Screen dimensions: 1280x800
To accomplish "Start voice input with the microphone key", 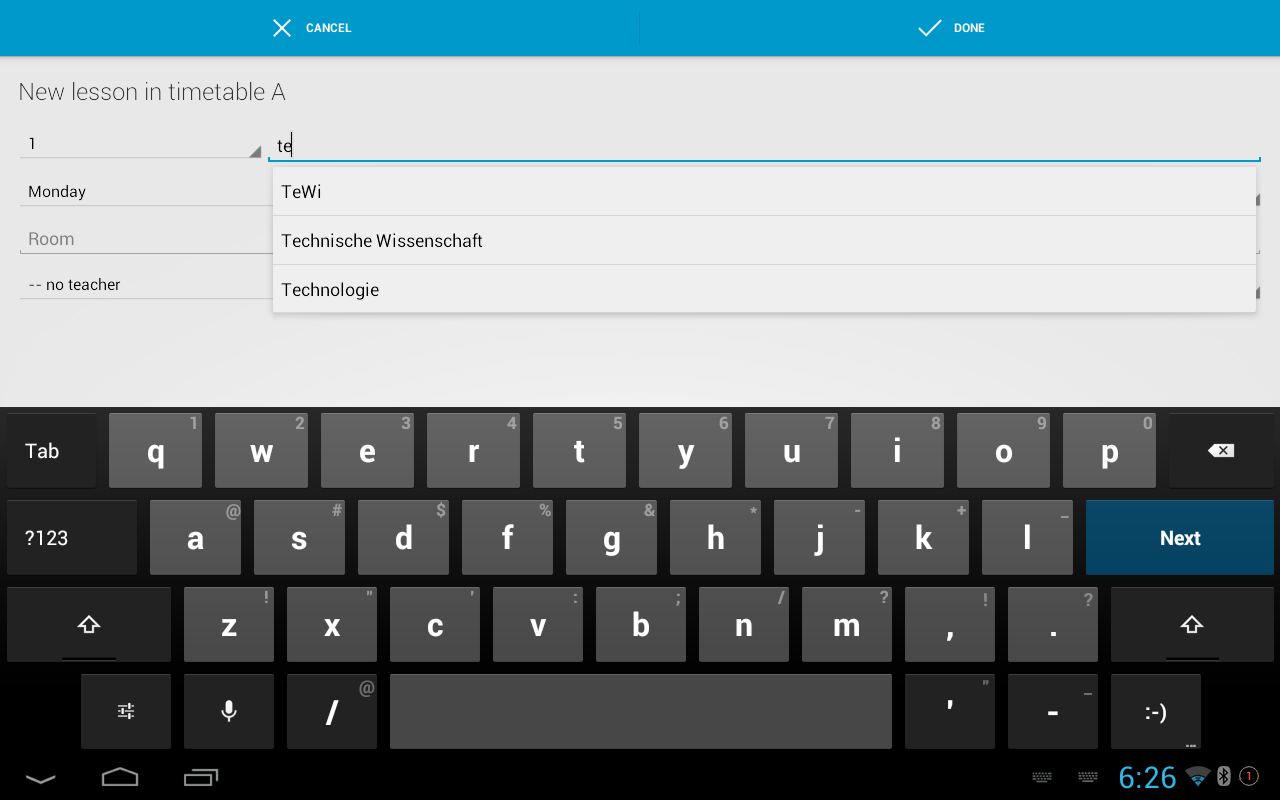I will click(229, 711).
